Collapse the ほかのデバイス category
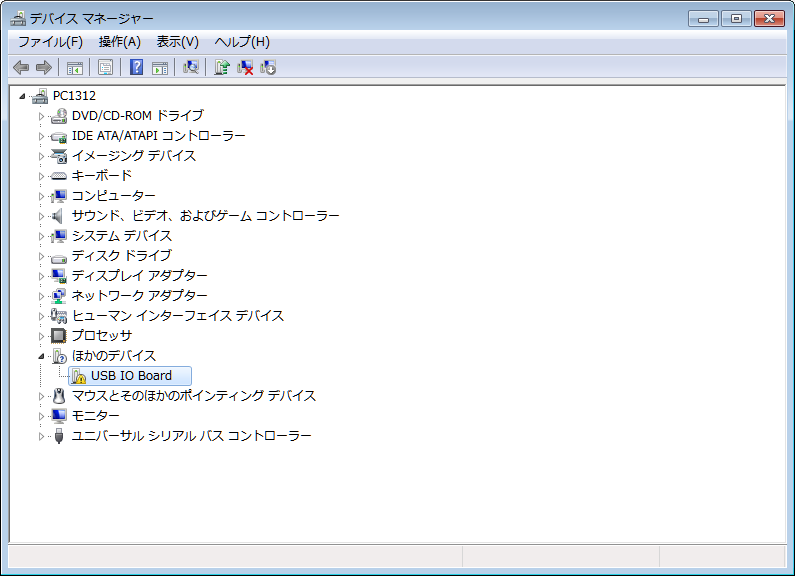Image resolution: width=795 pixels, height=576 pixels. point(42,356)
